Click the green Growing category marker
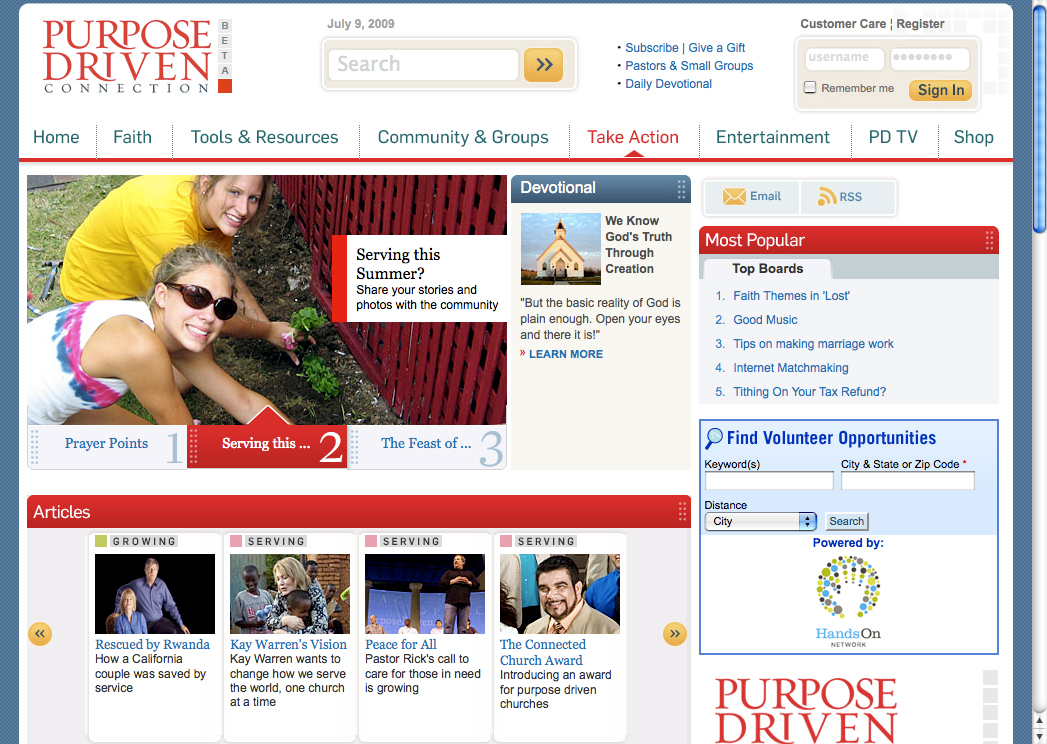The height and width of the screenshot is (744, 1047). point(101,541)
